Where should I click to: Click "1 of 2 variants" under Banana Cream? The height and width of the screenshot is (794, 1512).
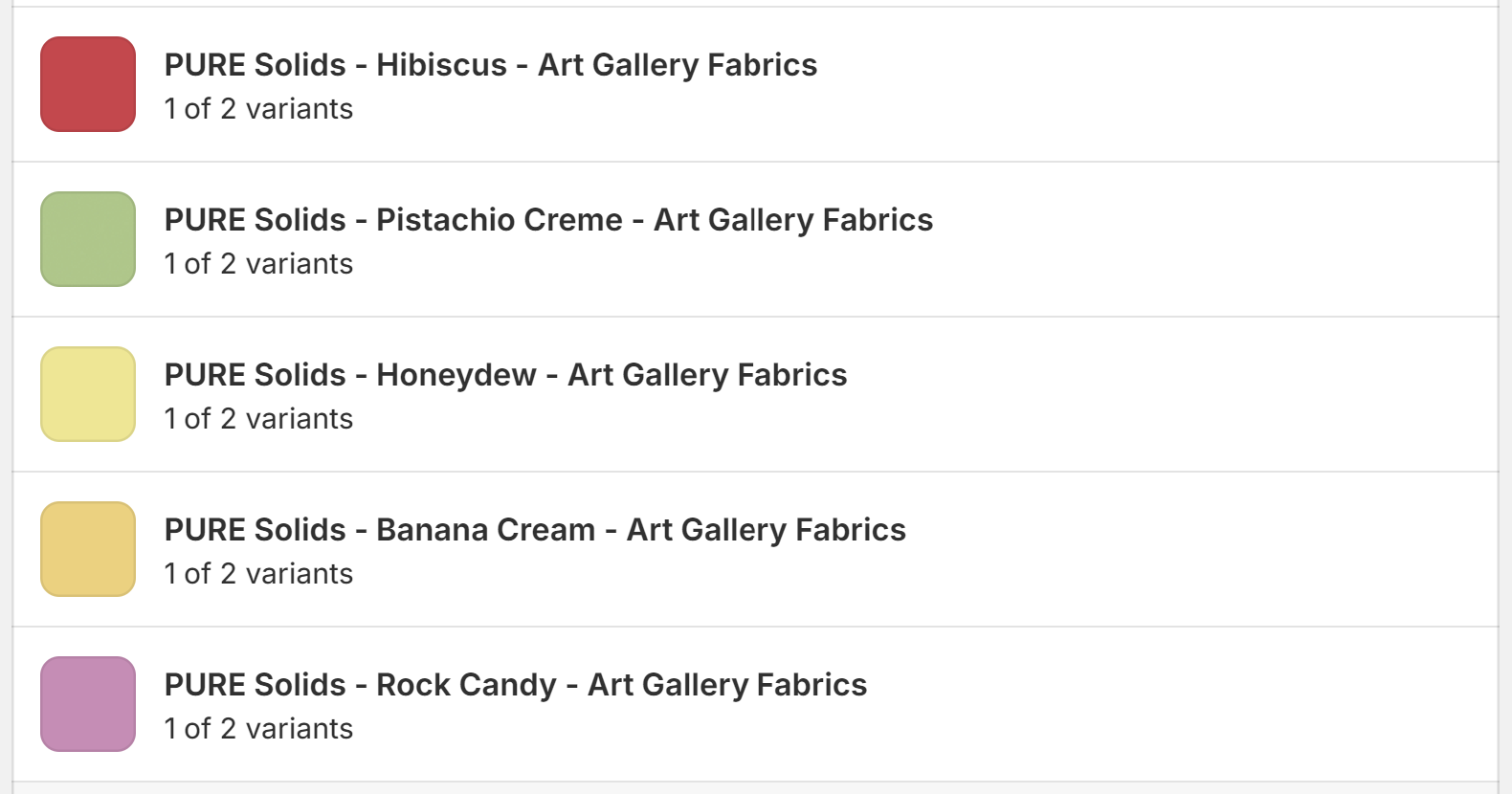[258, 574]
